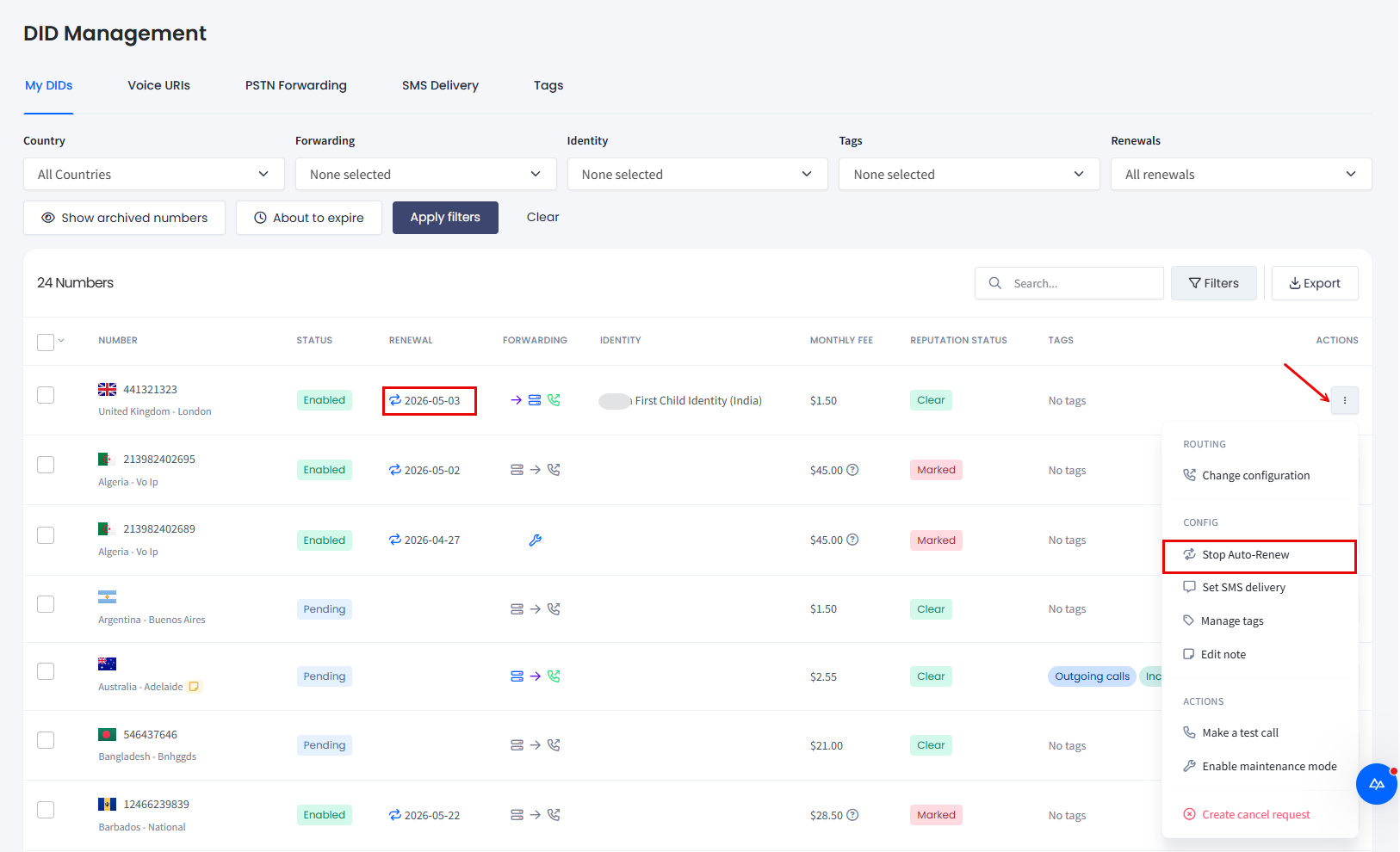
Task: Click the About to expire button
Action: coord(309,218)
